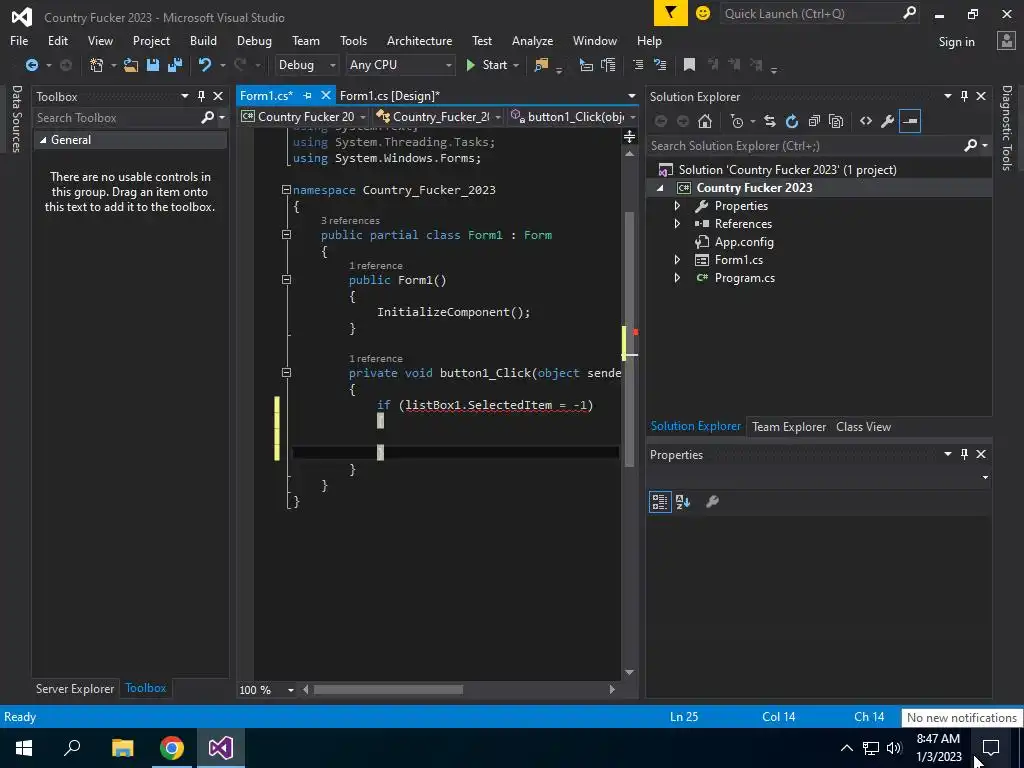Open the Architecture menu
The image size is (1024, 768).
click(x=419, y=40)
